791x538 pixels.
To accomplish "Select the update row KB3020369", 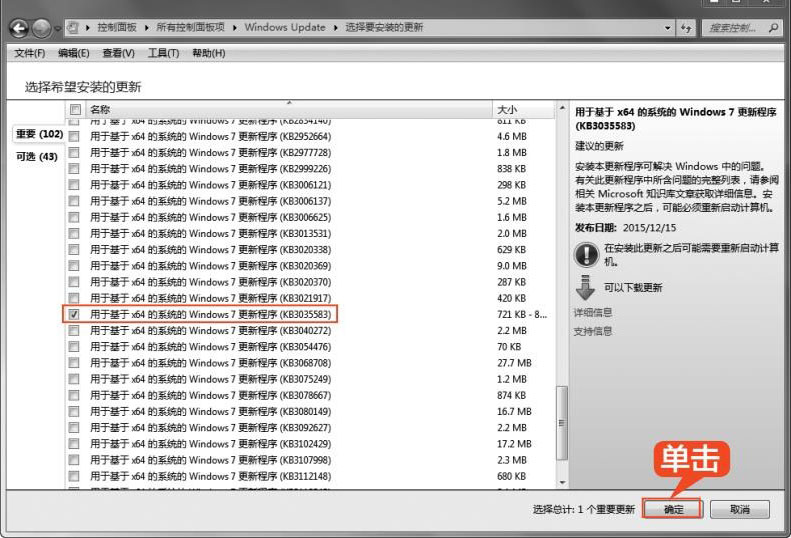I will coord(310,265).
